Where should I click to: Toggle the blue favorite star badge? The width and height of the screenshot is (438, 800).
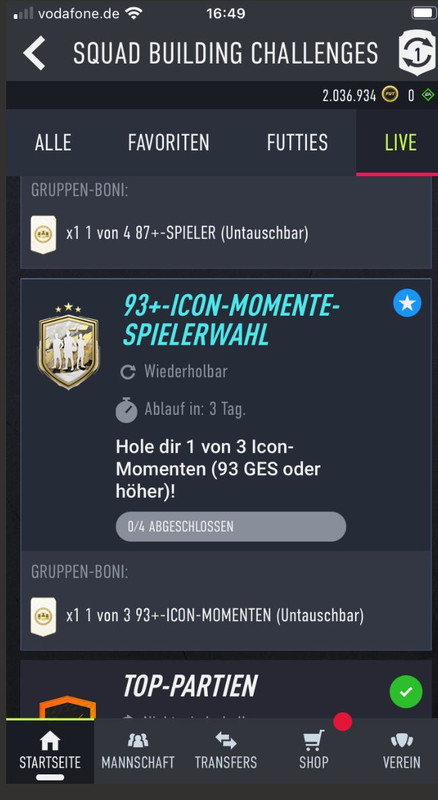[x=407, y=303]
